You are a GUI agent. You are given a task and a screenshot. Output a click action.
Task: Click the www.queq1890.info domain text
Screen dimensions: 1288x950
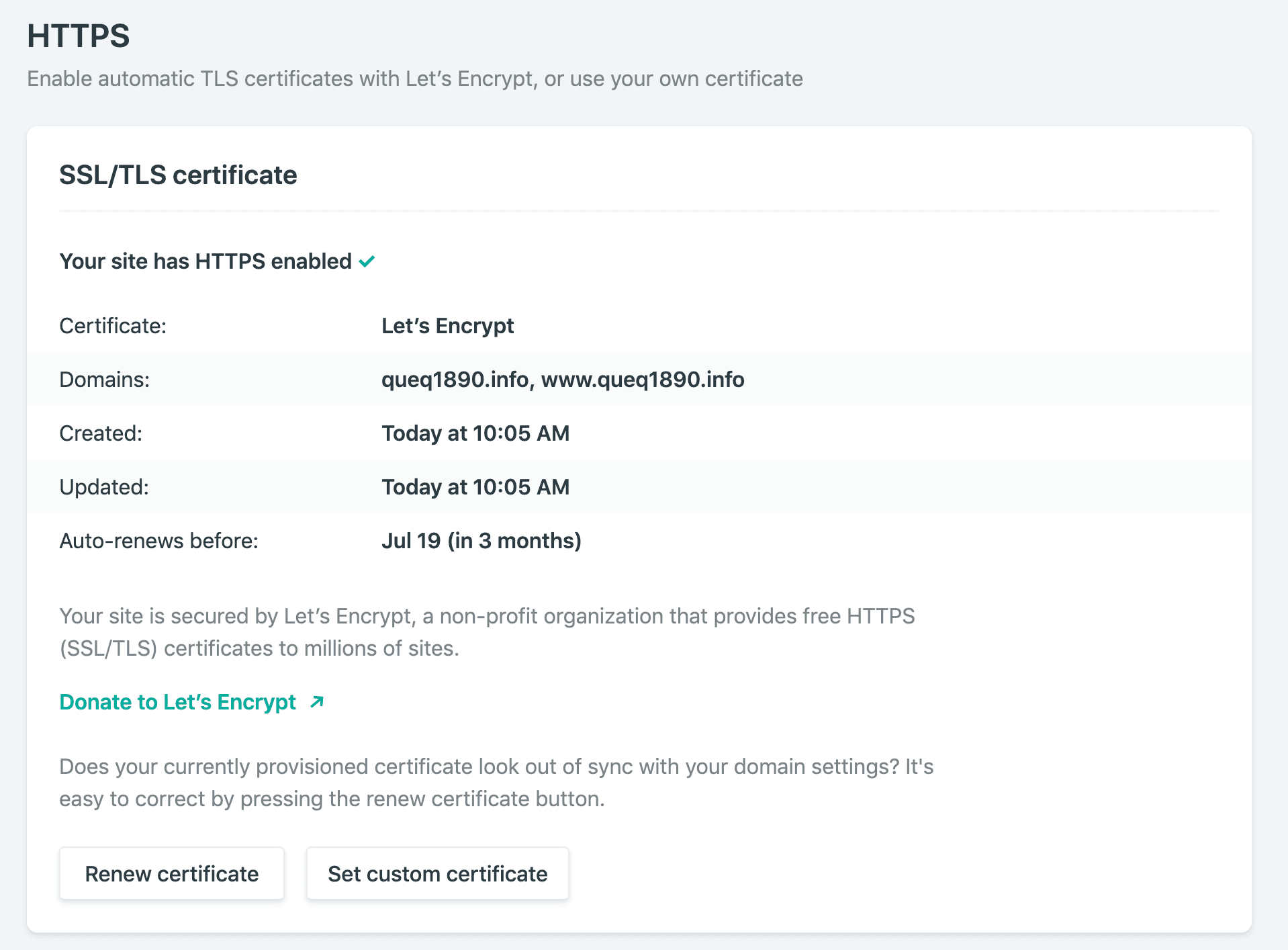[x=643, y=380]
